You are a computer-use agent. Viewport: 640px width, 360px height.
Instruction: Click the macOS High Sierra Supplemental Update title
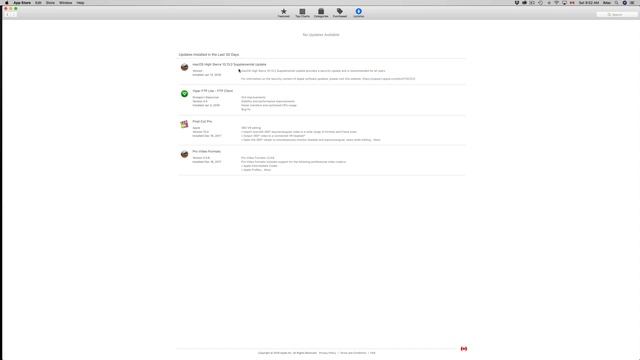[x=229, y=64]
